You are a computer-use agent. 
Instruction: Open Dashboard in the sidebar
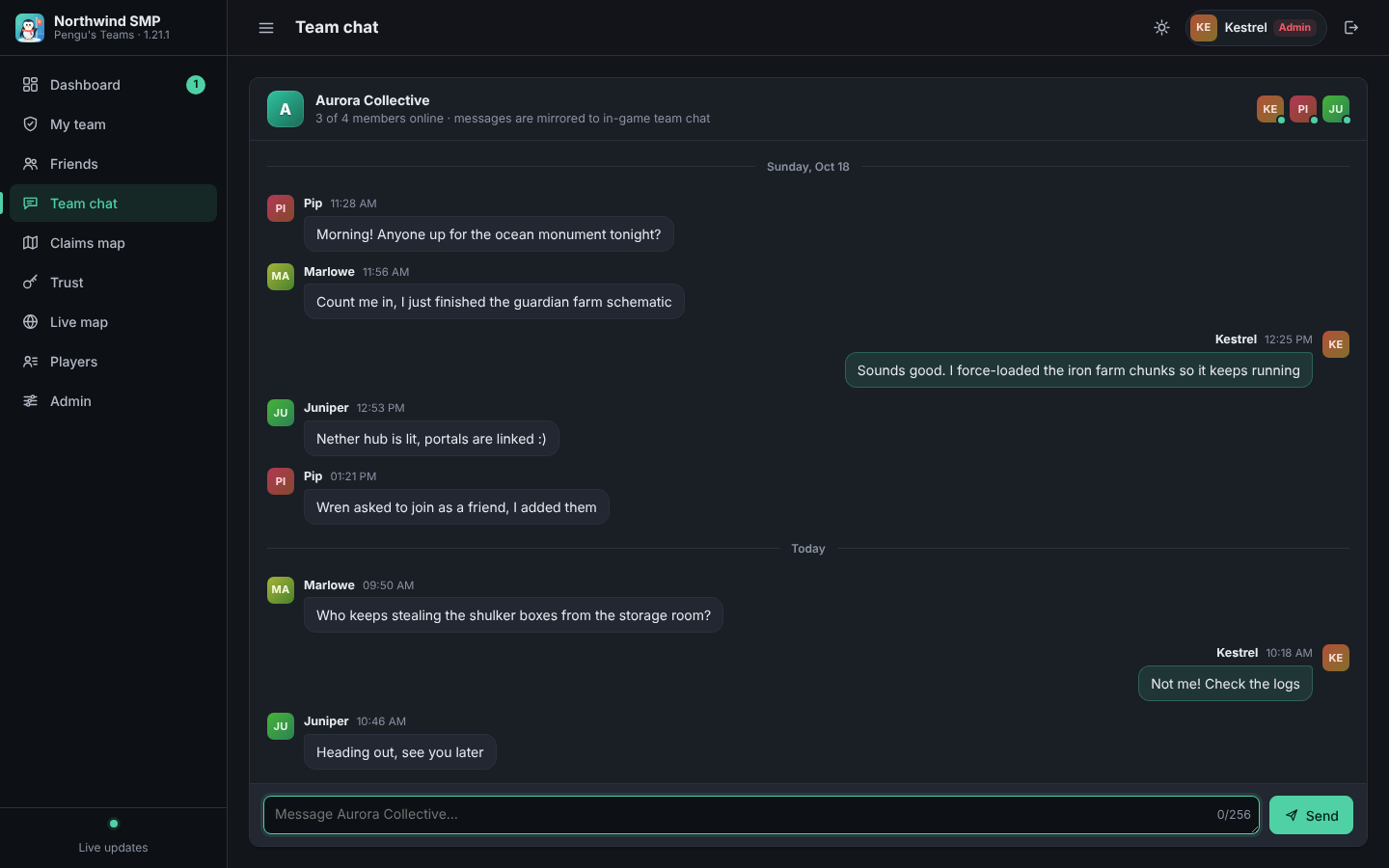113,85
